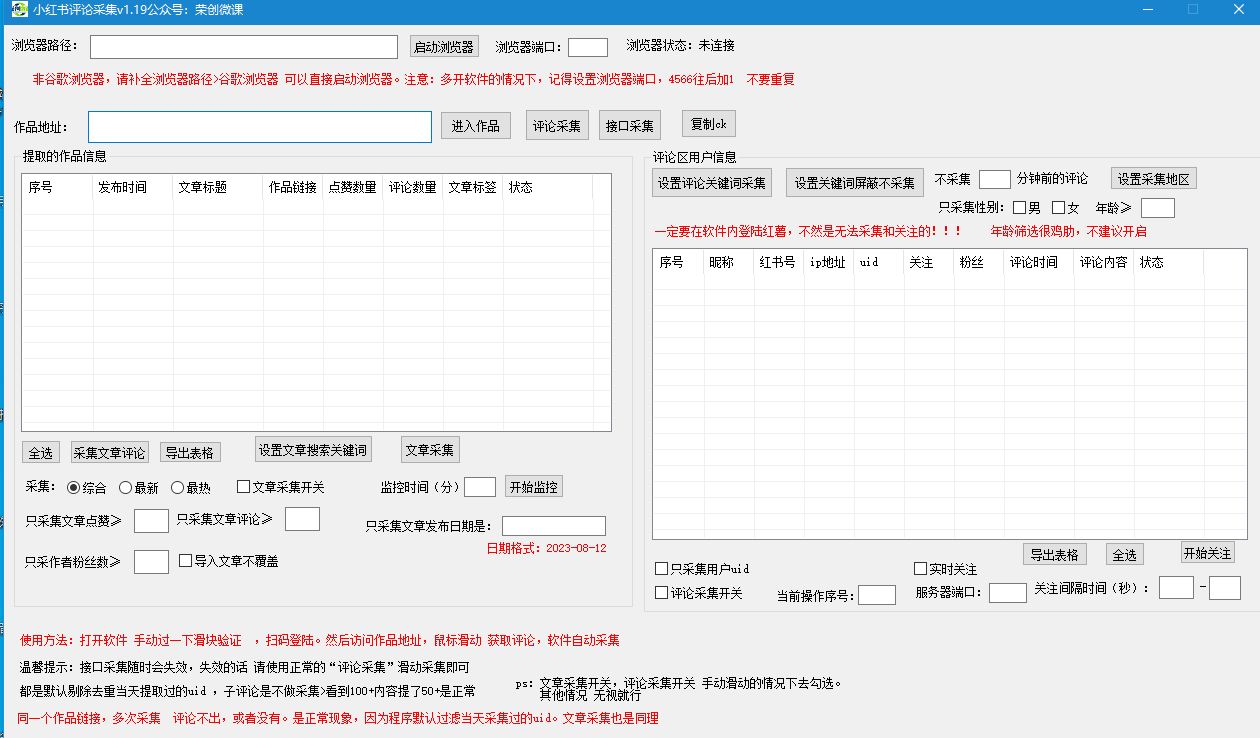Click the 评论采集 button
The height and width of the screenshot is (738, 1260).
tap(557, 126)
